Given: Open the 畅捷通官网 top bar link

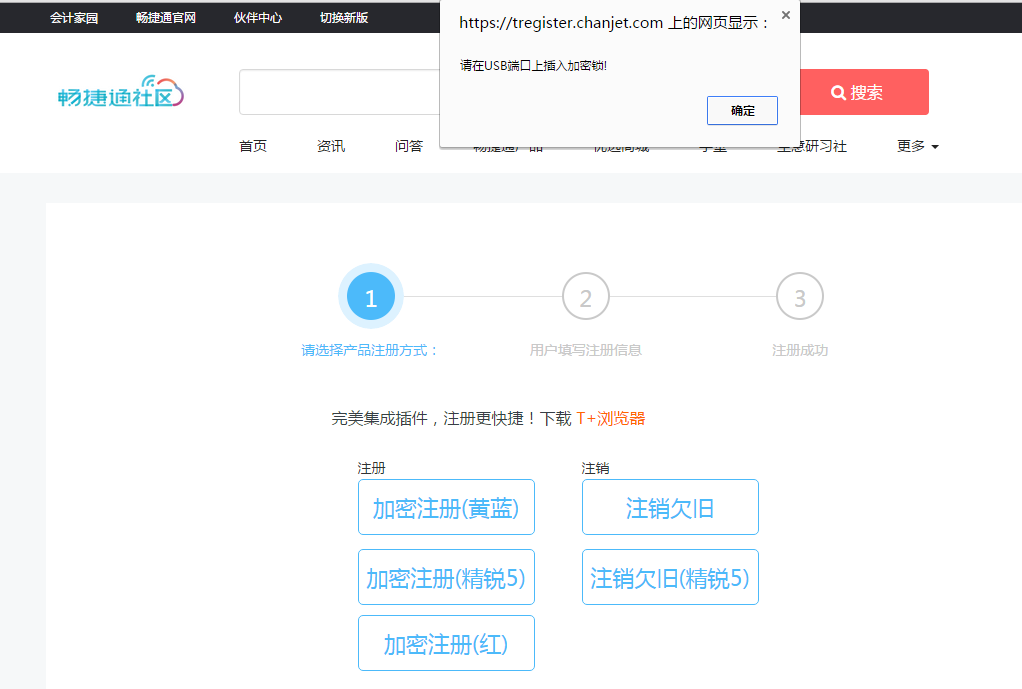Looking at the screenshot, I should tap(166, 18).
